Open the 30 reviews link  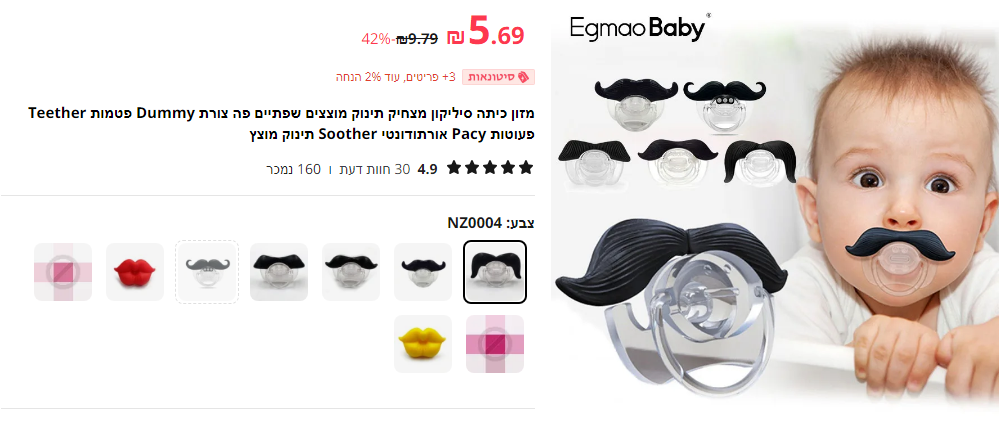click(376, 169)
